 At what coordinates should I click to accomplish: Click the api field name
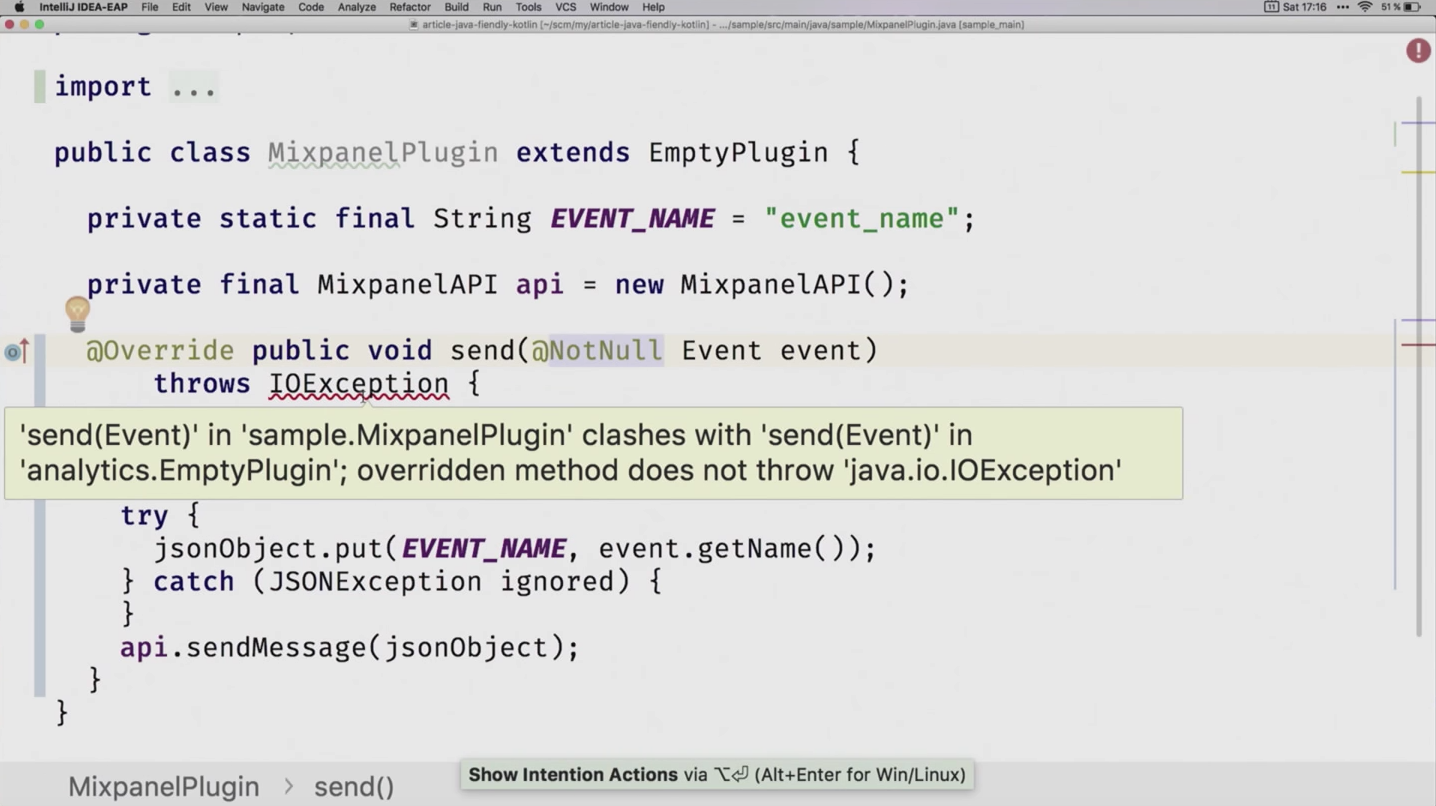pos(540,285)
